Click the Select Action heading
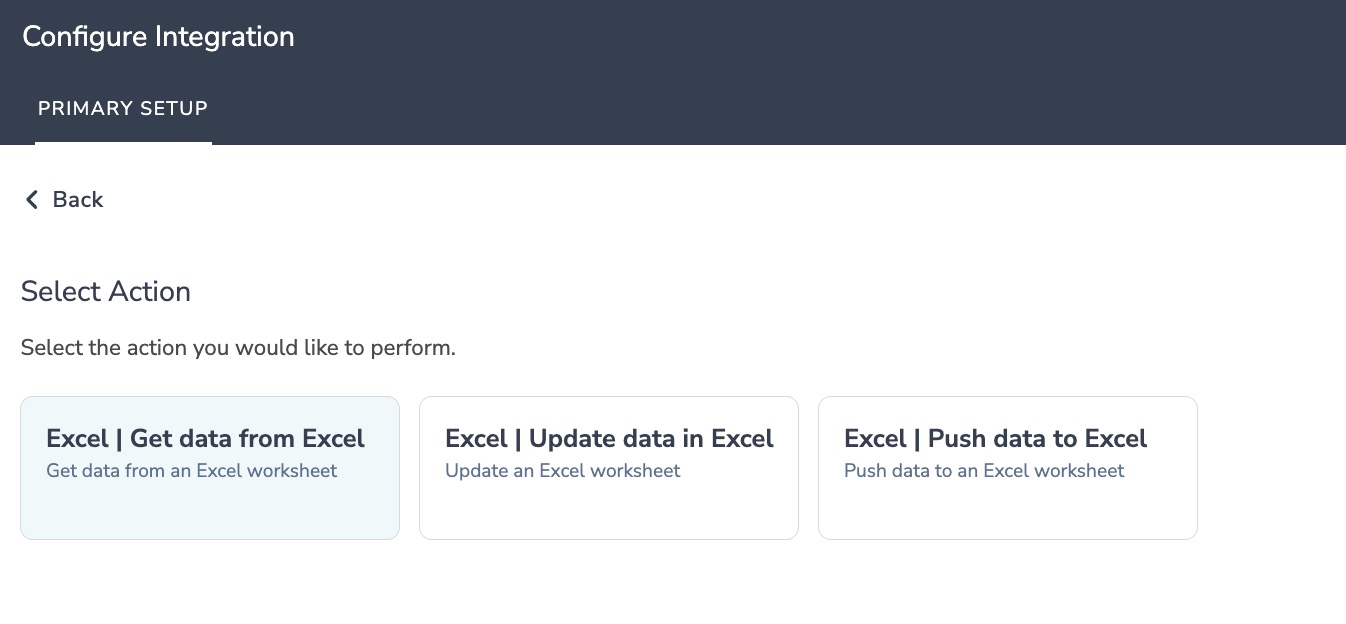 pos(105,292)
